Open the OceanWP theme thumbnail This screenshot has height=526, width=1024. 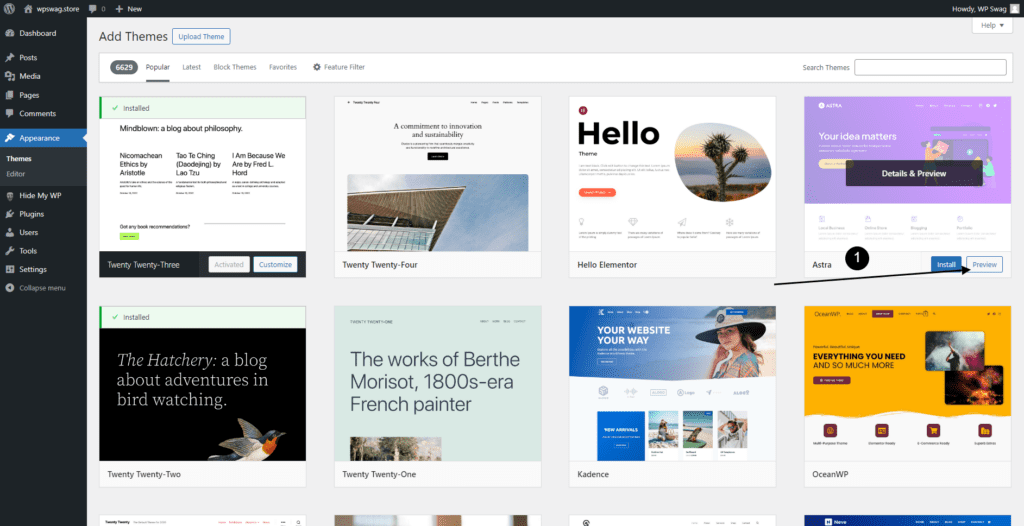pyautogui.click(x=907, y=383)
